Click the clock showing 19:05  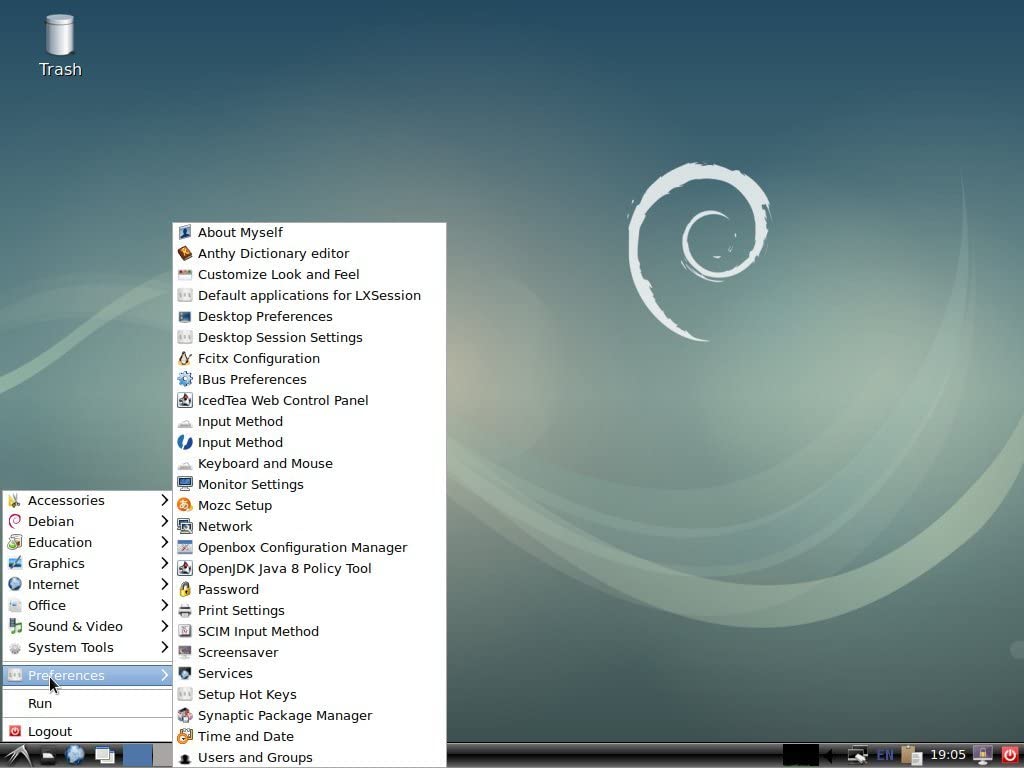[948, 755]
